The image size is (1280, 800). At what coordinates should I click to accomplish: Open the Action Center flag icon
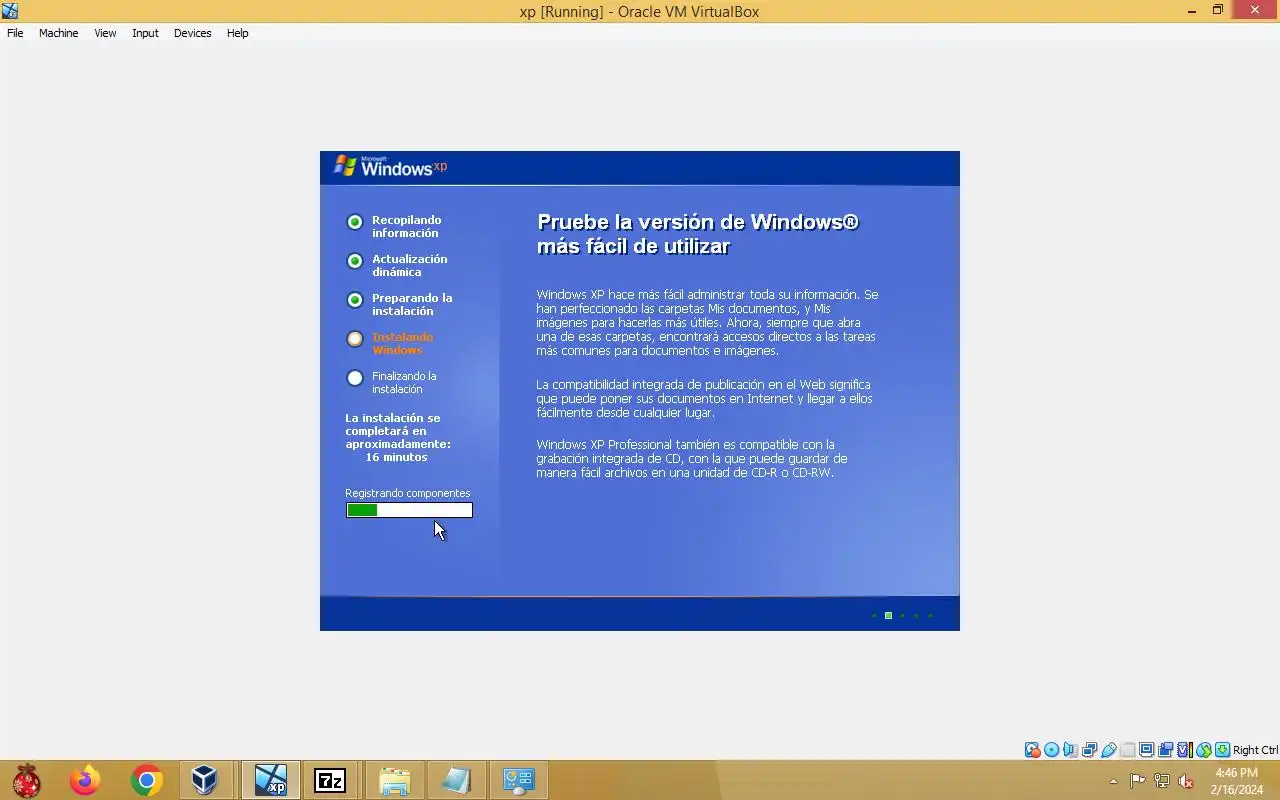click(1138, 781)
